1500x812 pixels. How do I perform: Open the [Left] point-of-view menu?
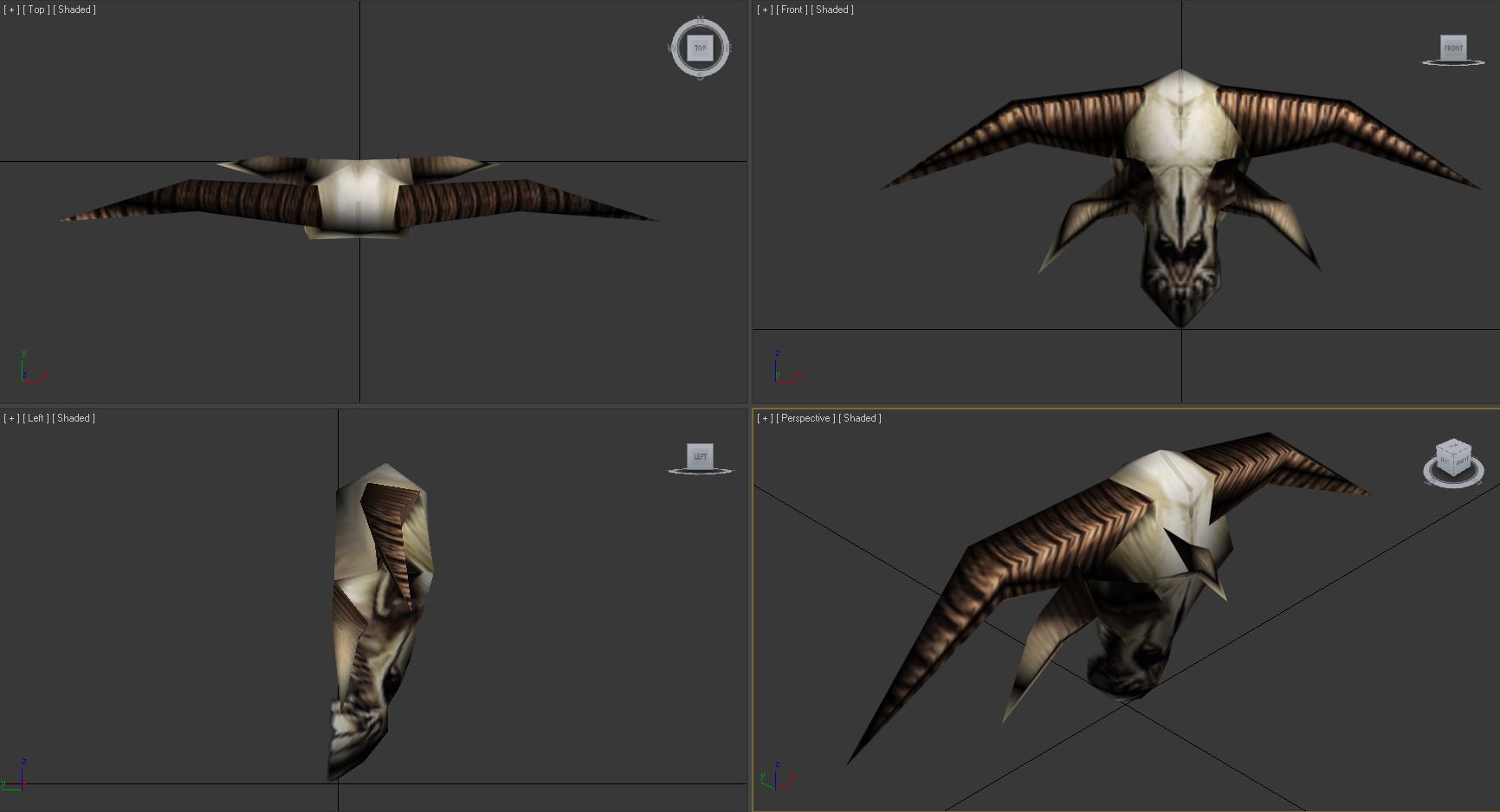tap(36, 418)
